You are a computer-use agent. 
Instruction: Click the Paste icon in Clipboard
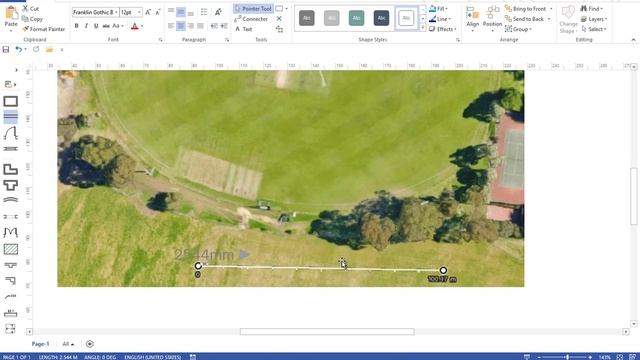11,16
